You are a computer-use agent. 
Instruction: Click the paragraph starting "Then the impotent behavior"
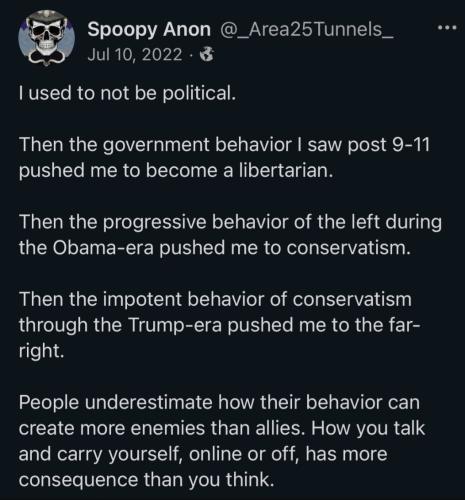pos(220,325)
